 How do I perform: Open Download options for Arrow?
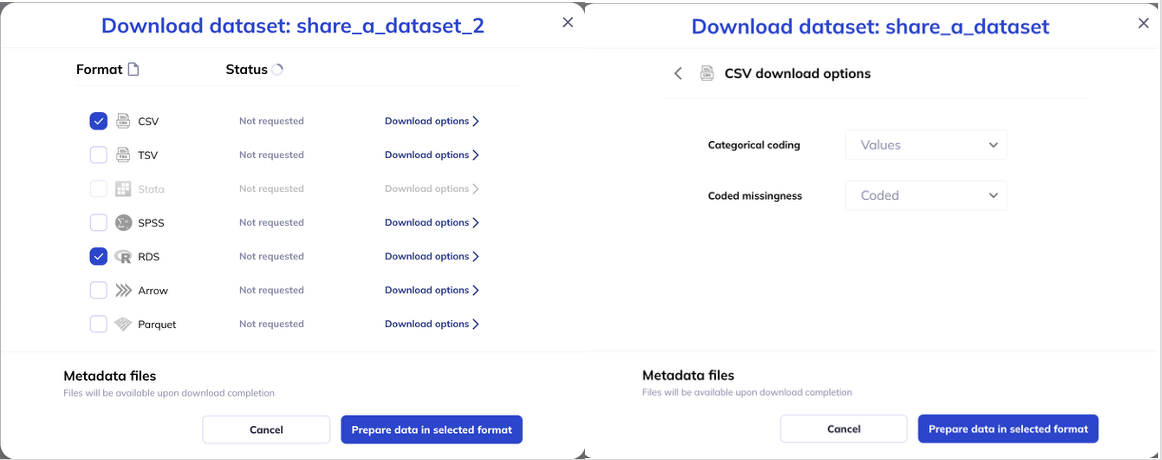[x=432, y=290]
